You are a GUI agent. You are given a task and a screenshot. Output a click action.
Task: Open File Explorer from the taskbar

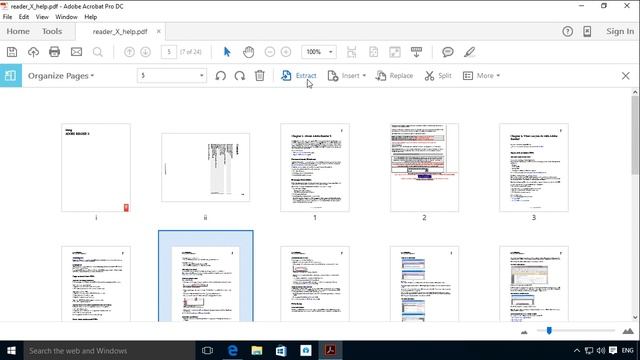tap(257, 350)
